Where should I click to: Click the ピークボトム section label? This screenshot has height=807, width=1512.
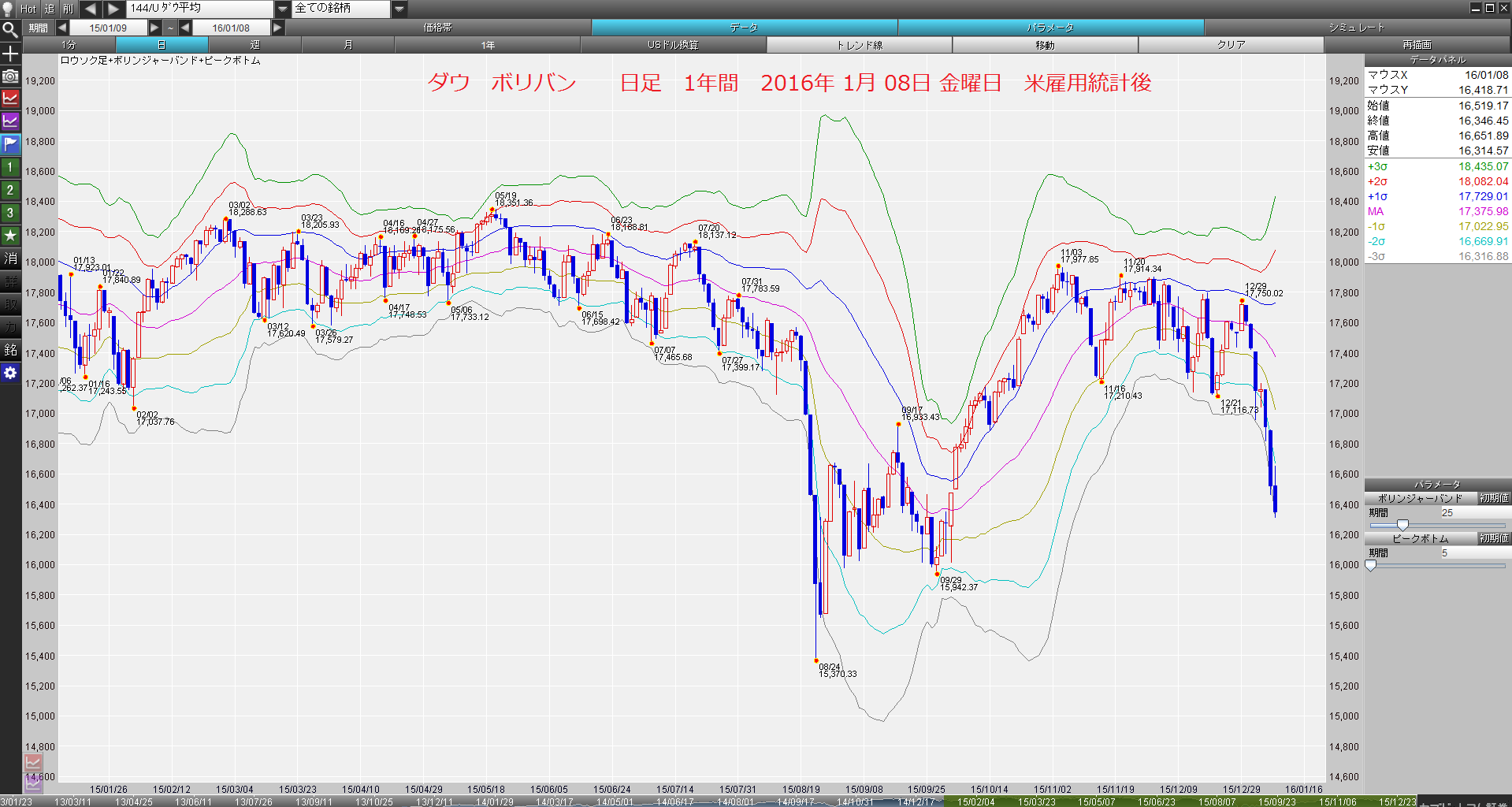point(1421,538)
